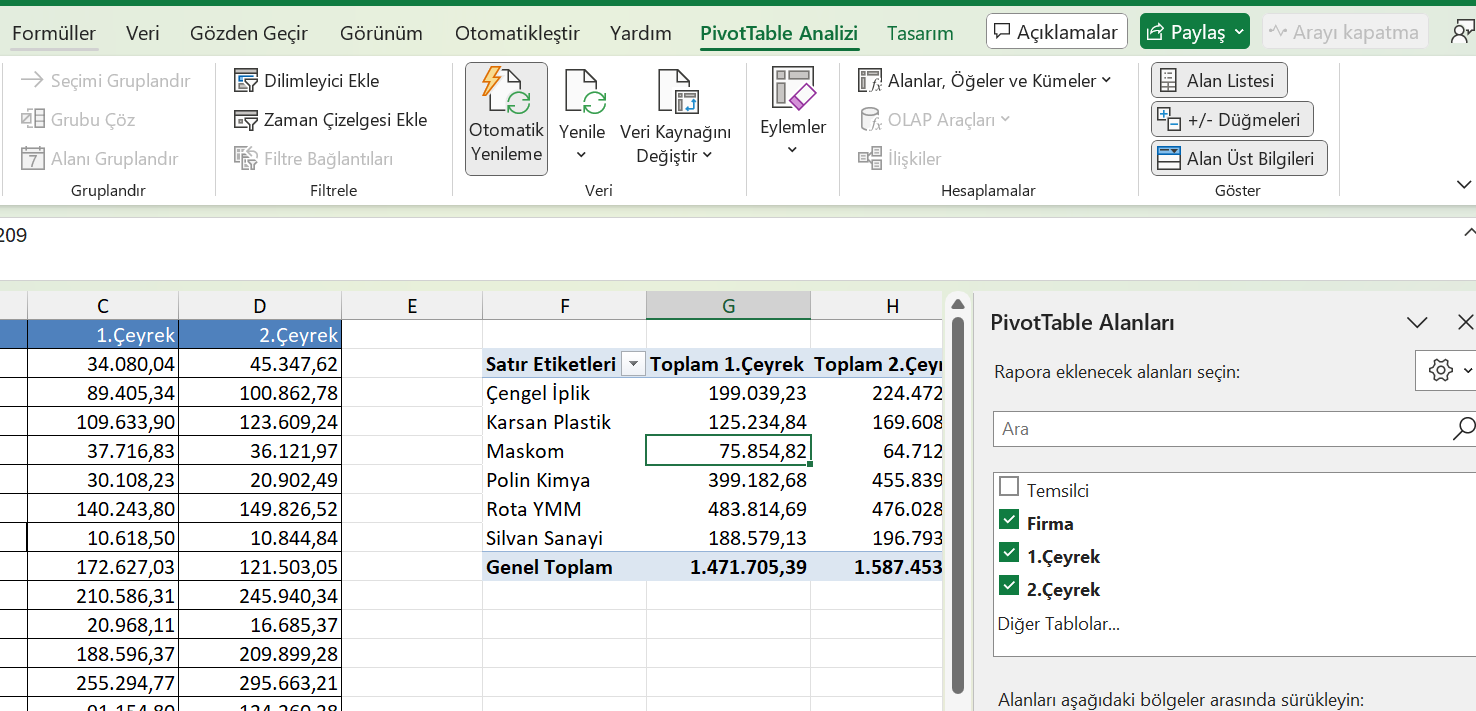1476x711 pixels.
Task: Uncheck the Firma field checkbox
Action: pos(1009,521)
